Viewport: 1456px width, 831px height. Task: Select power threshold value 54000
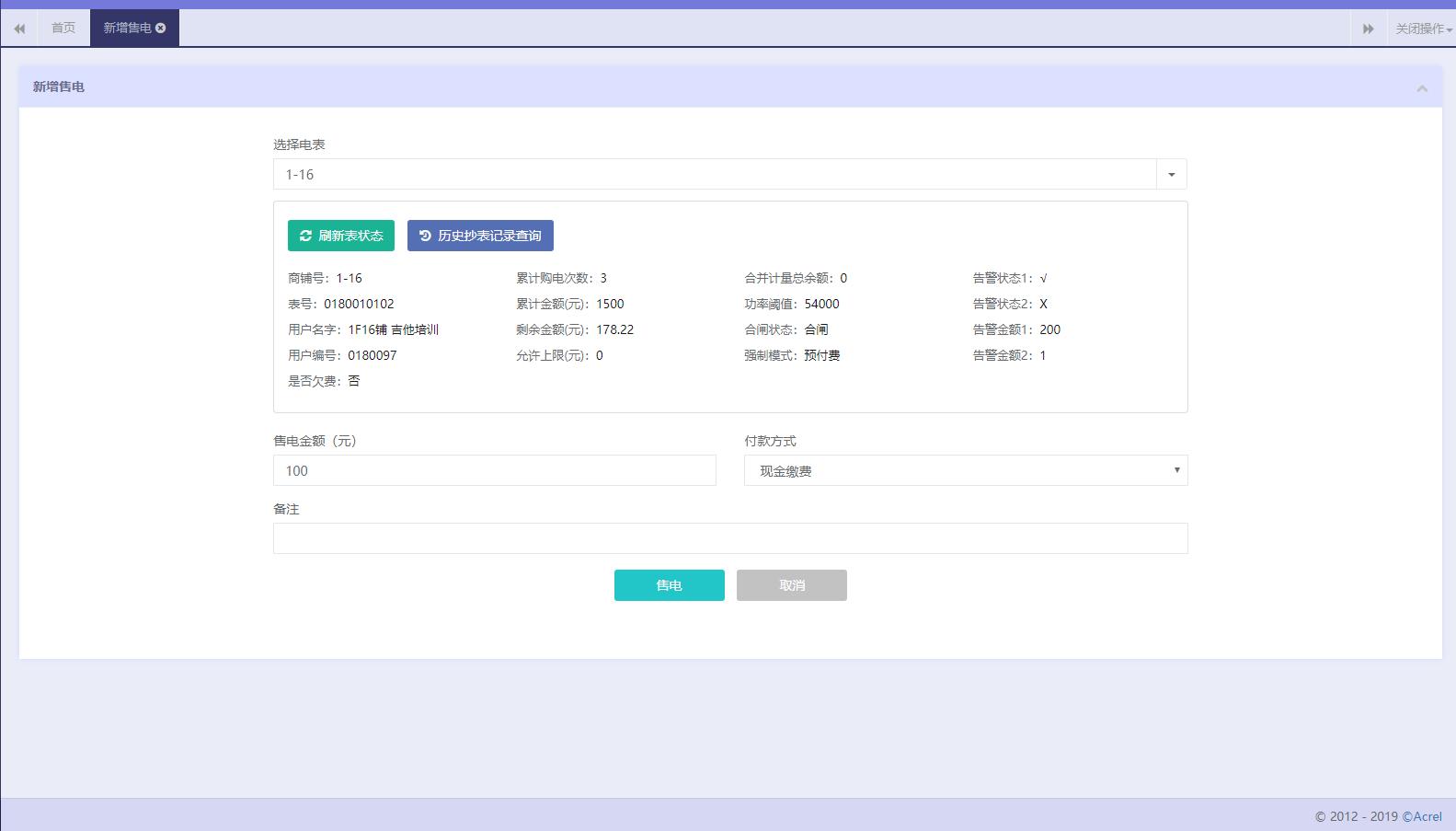822,304
